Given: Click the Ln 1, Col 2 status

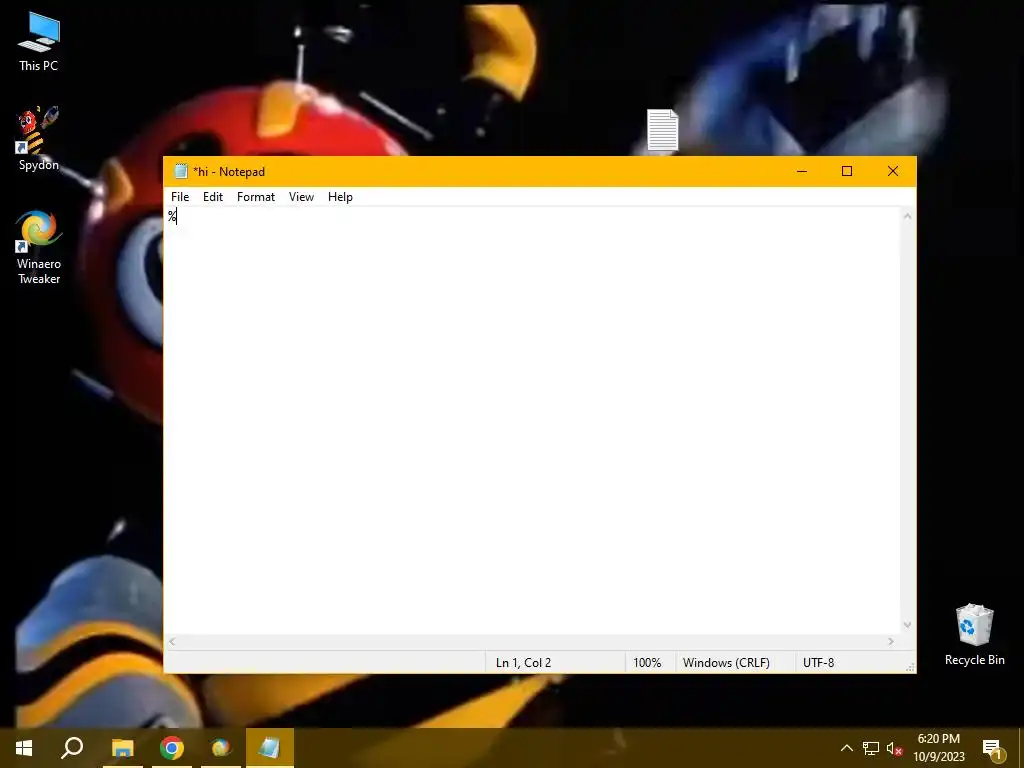Looking at the screenshot, I should pos(523,662).
